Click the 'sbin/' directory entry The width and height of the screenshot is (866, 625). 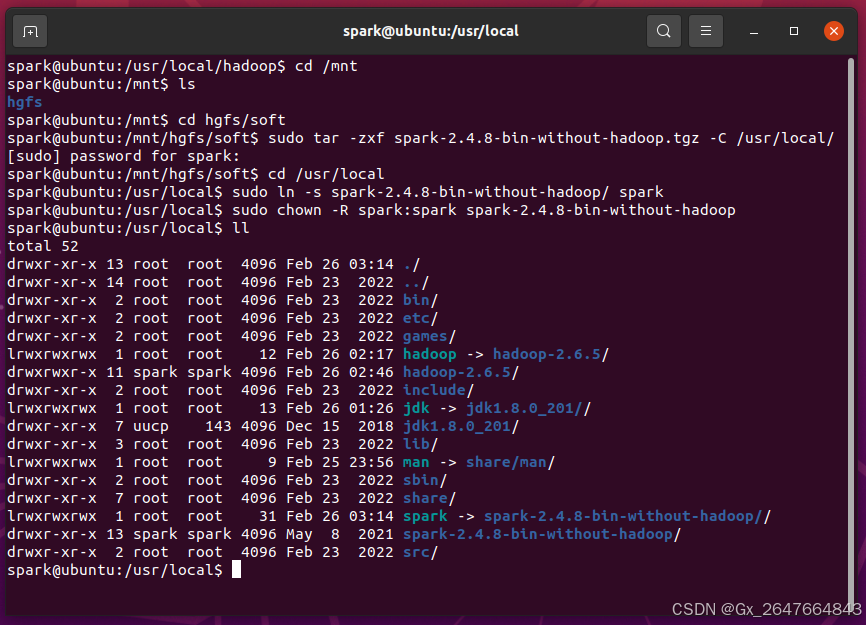click(425, 480)
